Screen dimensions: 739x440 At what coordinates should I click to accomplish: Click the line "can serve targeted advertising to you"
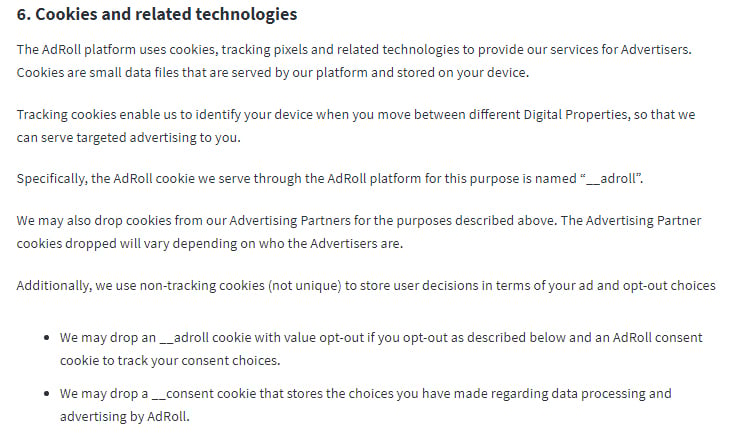coord(128,138)
